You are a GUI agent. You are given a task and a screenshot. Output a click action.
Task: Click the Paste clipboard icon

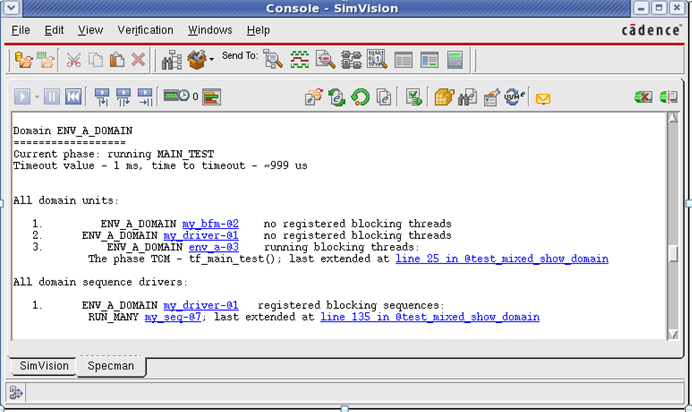(x=117, y=60)
